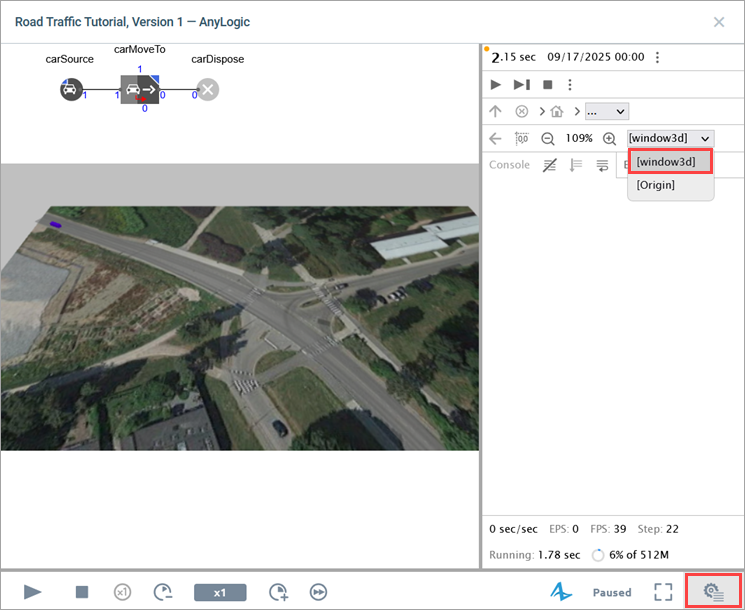
Task: Stop the simulation in bottom toolbar
Action: pyautogui.click(x=82, y=592)
